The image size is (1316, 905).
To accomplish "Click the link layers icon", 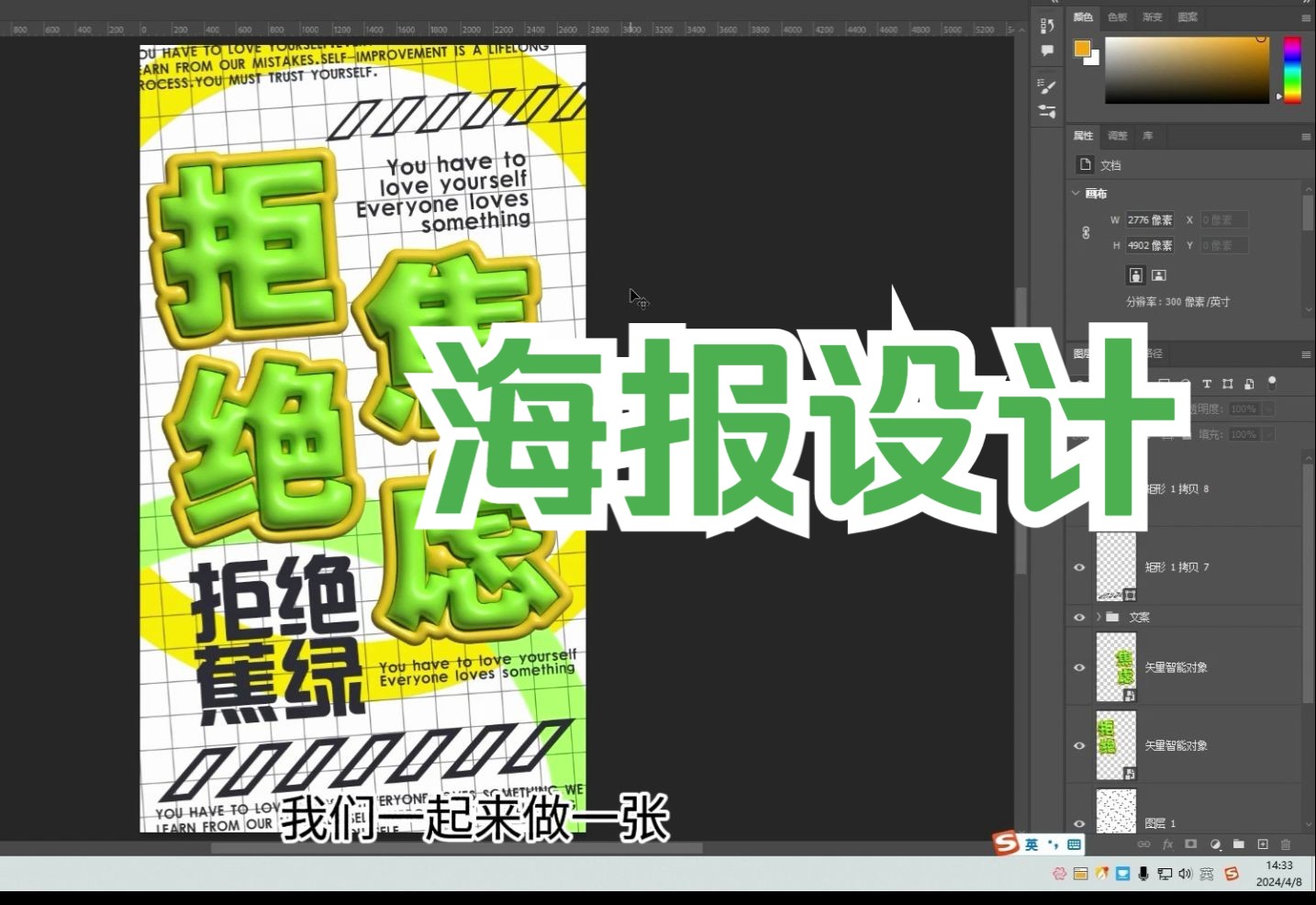I will pyautogui.click(x=1143, y=844).
